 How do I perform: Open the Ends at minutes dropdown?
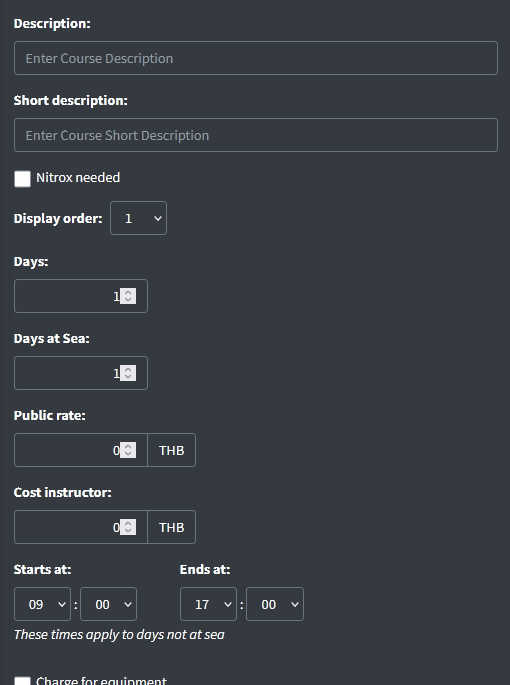pos(275,604)
